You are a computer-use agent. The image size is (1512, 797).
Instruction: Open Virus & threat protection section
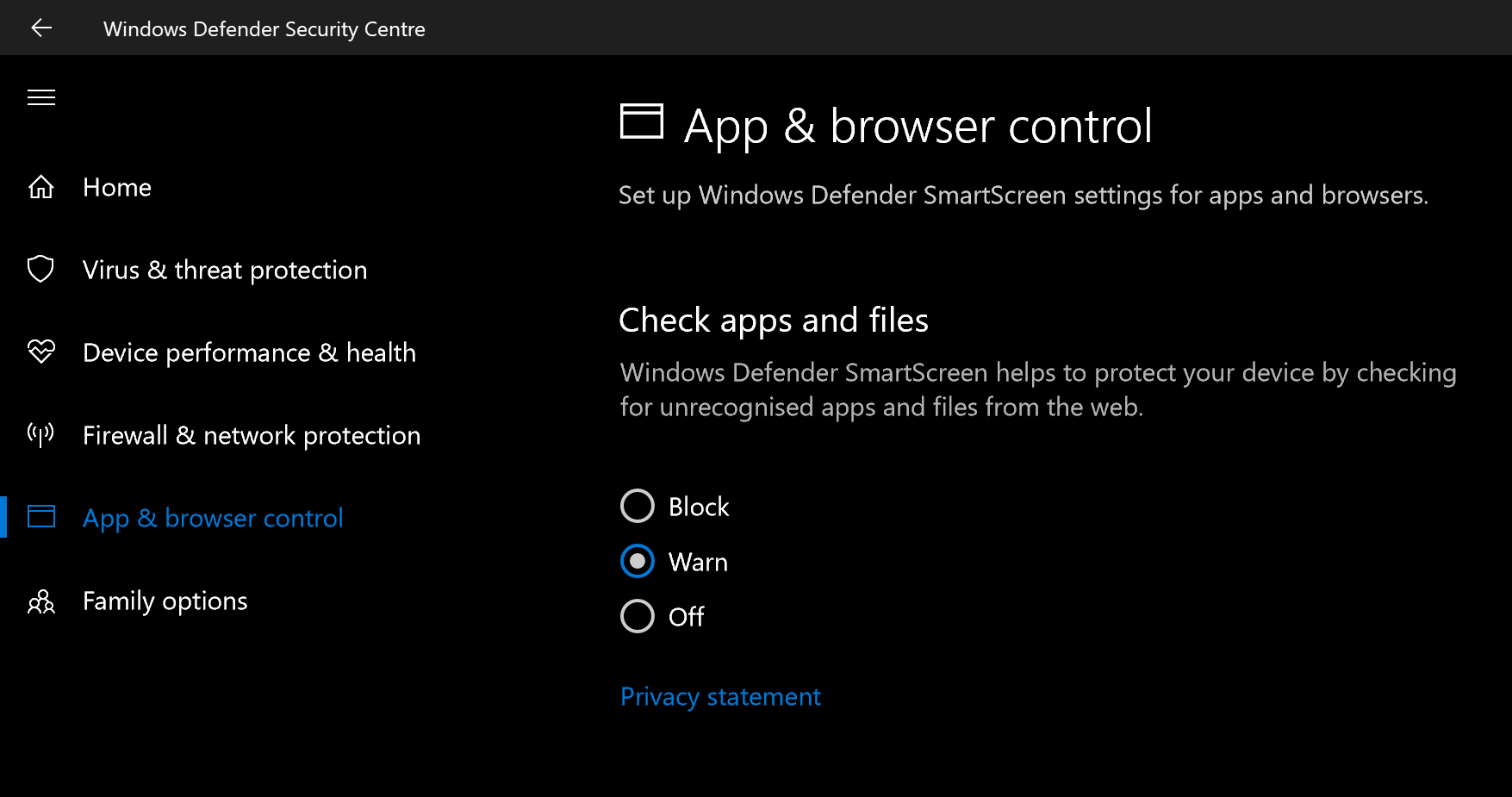tap(225, 270)
